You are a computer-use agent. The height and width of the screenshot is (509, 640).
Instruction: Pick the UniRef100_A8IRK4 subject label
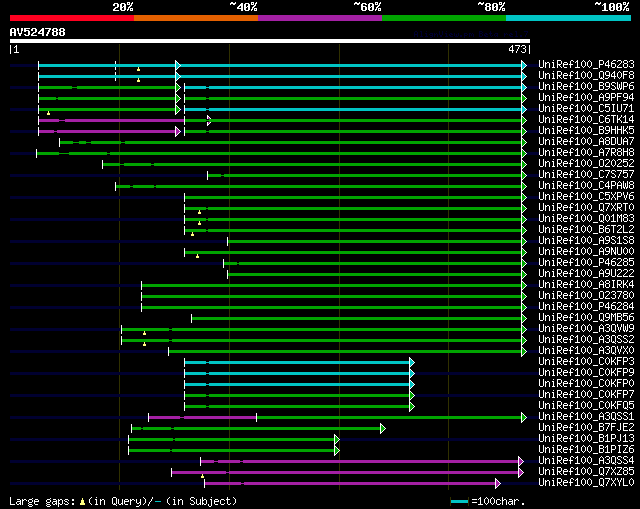pos(586,285)
